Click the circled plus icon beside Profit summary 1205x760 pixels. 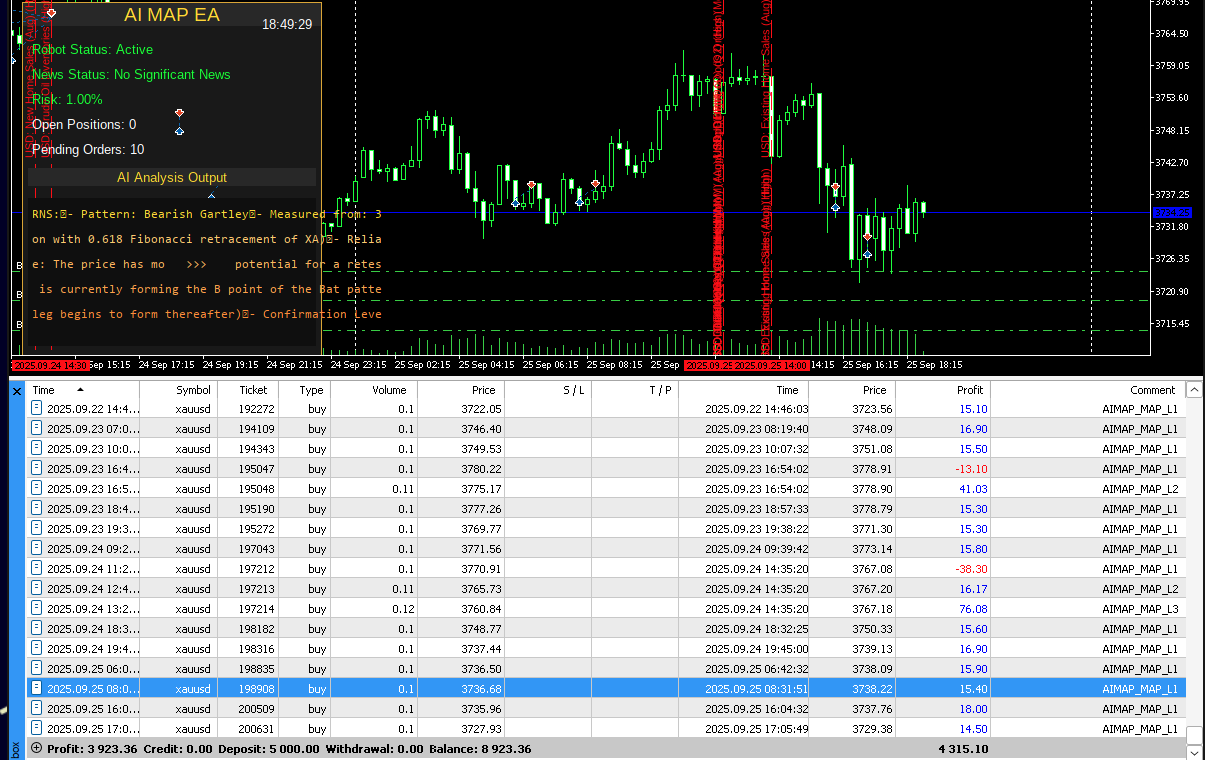tap(37, 748)
